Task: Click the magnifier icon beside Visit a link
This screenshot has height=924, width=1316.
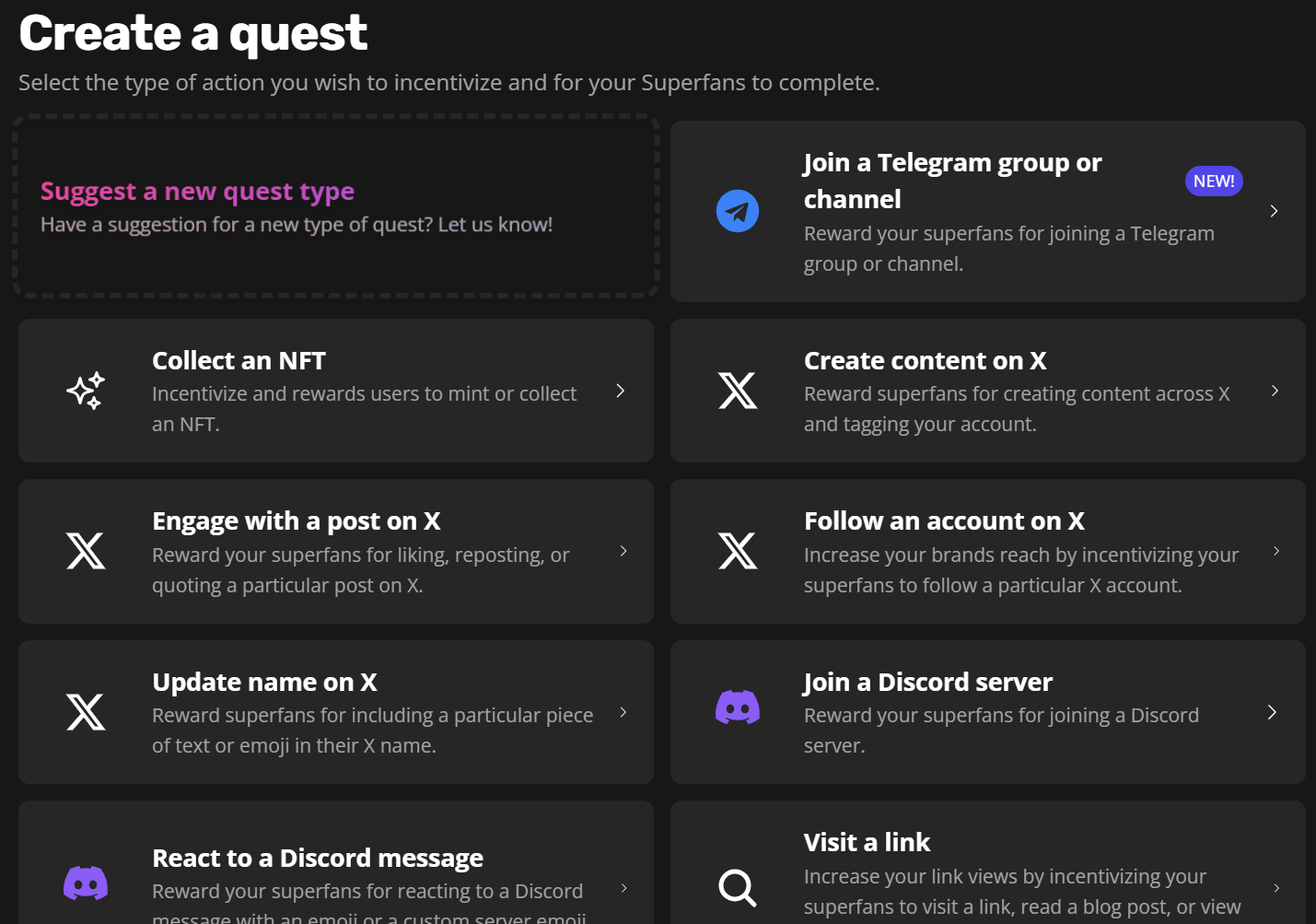Action: tap(738, 888)
